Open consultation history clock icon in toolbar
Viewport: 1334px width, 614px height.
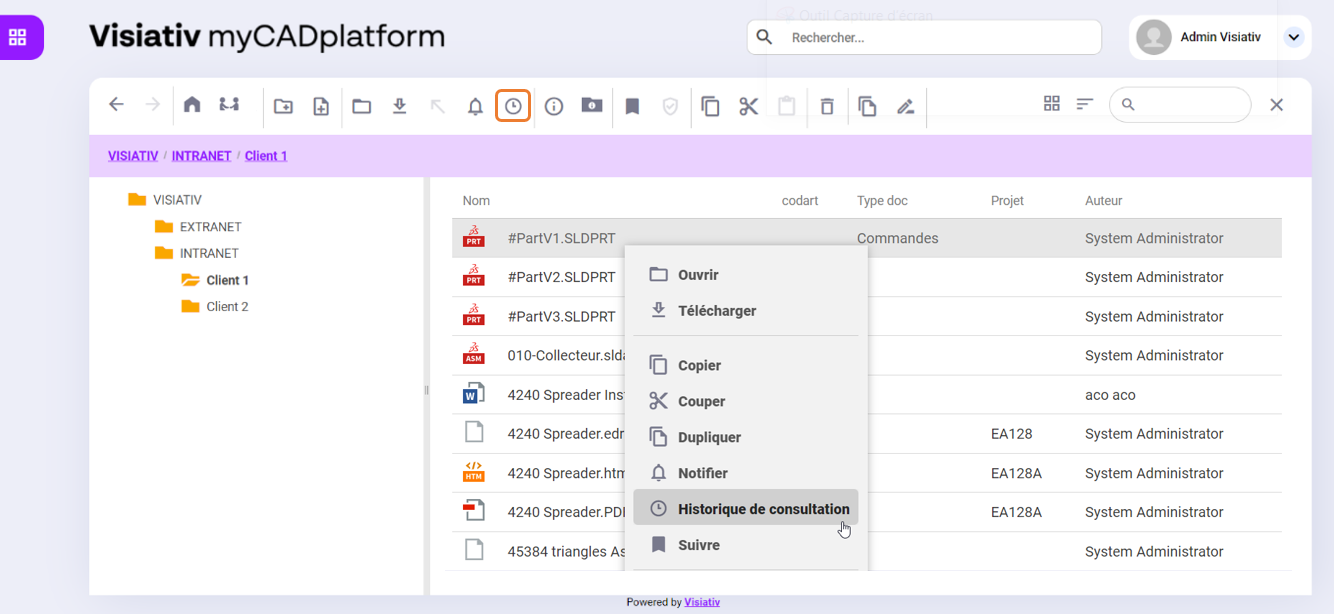click(x=513, y=106)
